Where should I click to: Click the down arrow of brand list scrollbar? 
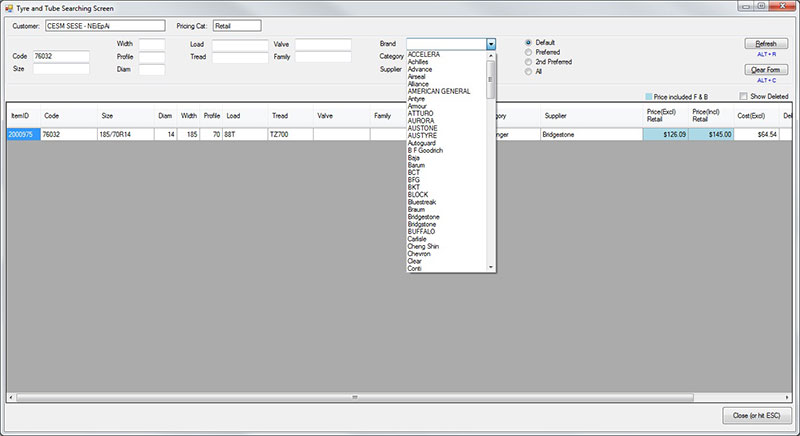pyautogui.click(x=491, y=267)
